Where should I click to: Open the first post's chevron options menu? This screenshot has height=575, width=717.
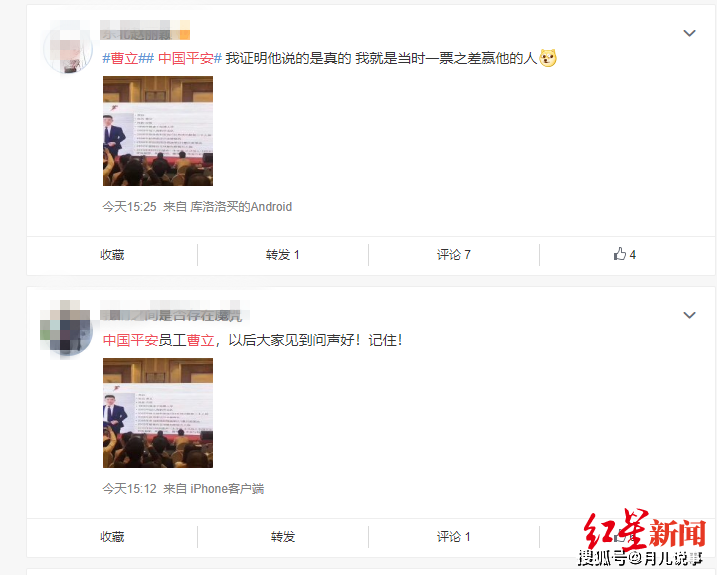click(x=689, y=33)
